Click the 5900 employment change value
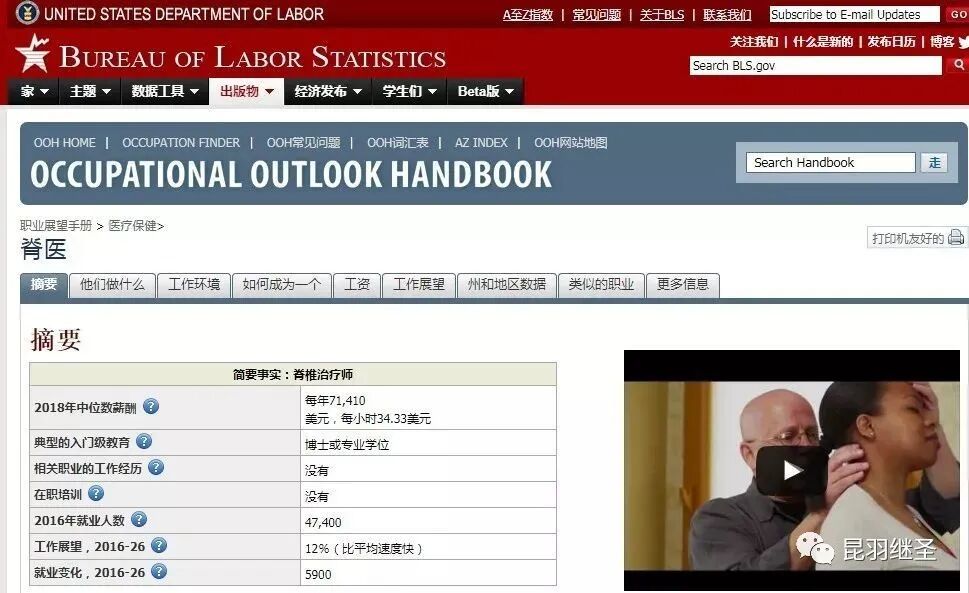Screen dimensions: 969x593 click(x=318, y=574)
